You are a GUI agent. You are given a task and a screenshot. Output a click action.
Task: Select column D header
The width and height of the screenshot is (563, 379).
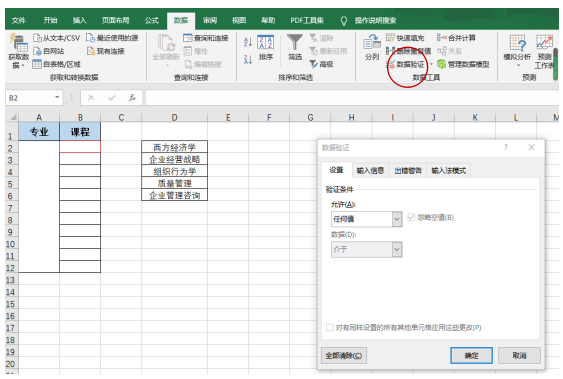174,117
